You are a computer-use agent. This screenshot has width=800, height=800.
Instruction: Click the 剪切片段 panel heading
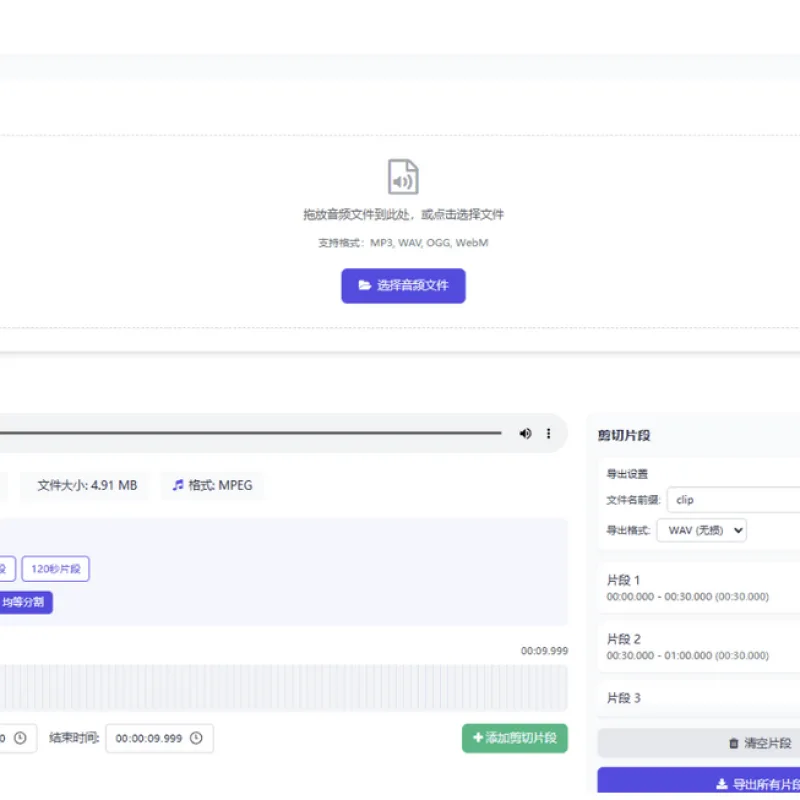(624, 435)
